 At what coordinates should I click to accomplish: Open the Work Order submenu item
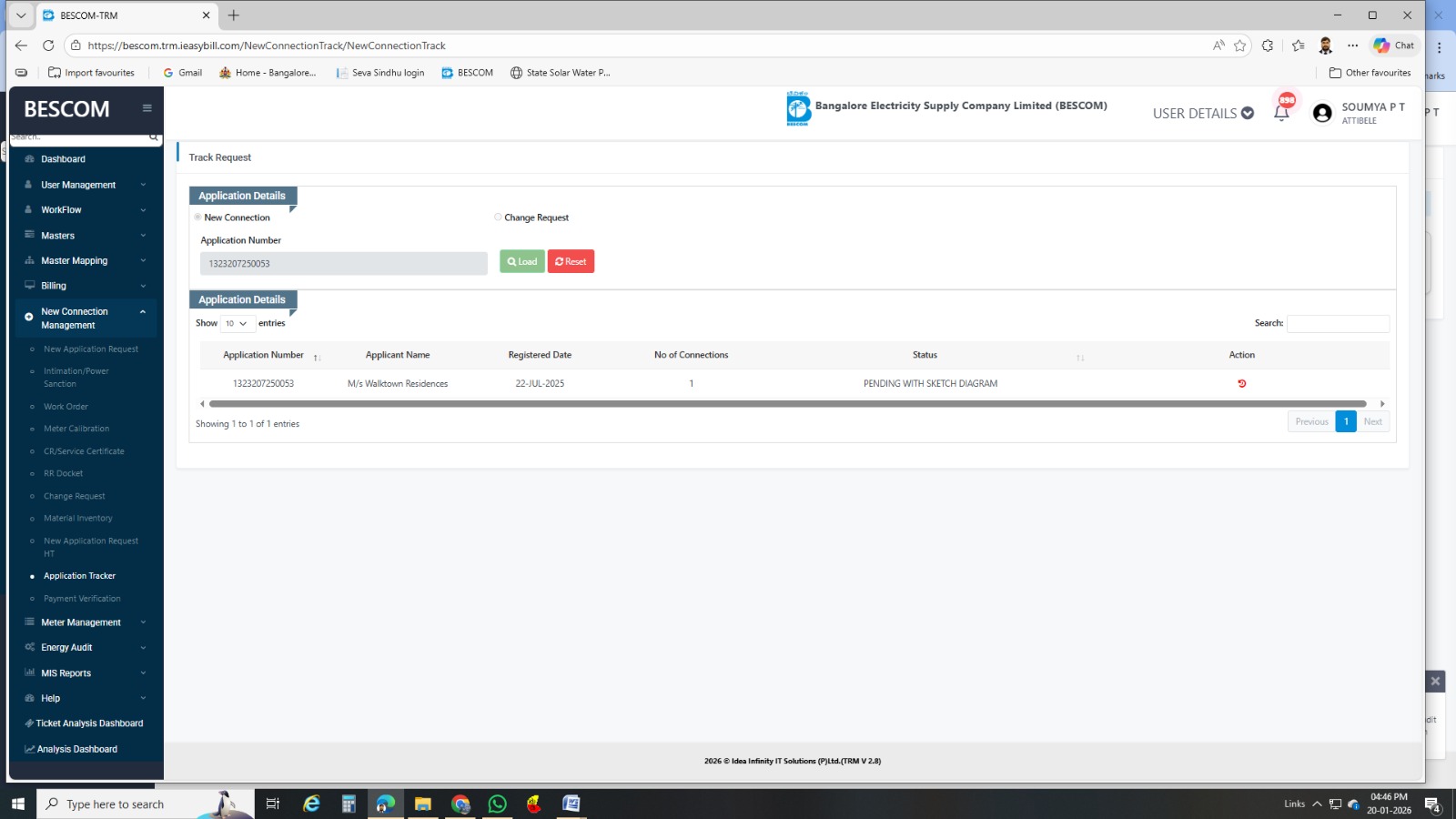pos(66,407)
